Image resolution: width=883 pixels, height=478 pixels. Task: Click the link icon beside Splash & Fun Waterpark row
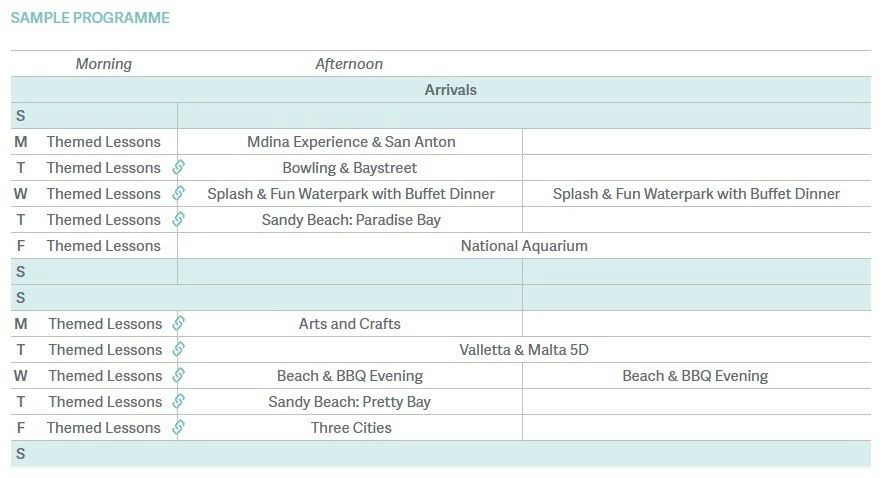tap(179, 193)
